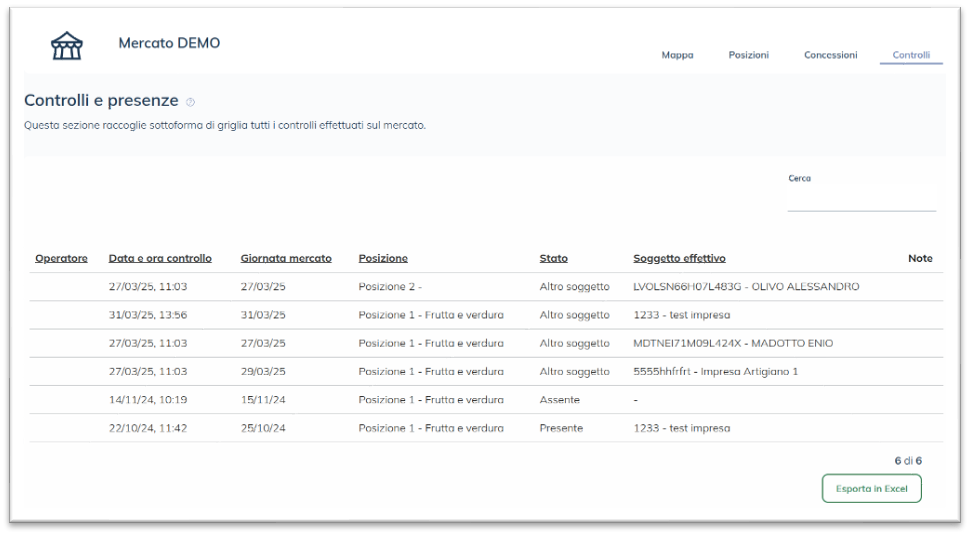Sort by Data e ora controllo header
Viewport: 970px width, 533px height.
pyautogui.click(x=160, y=258)
